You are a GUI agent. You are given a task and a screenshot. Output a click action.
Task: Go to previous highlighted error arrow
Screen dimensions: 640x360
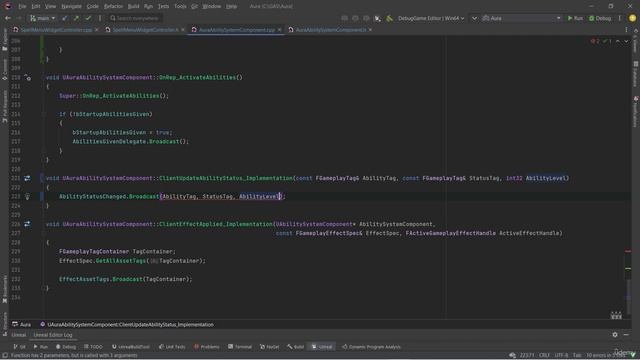618,41
